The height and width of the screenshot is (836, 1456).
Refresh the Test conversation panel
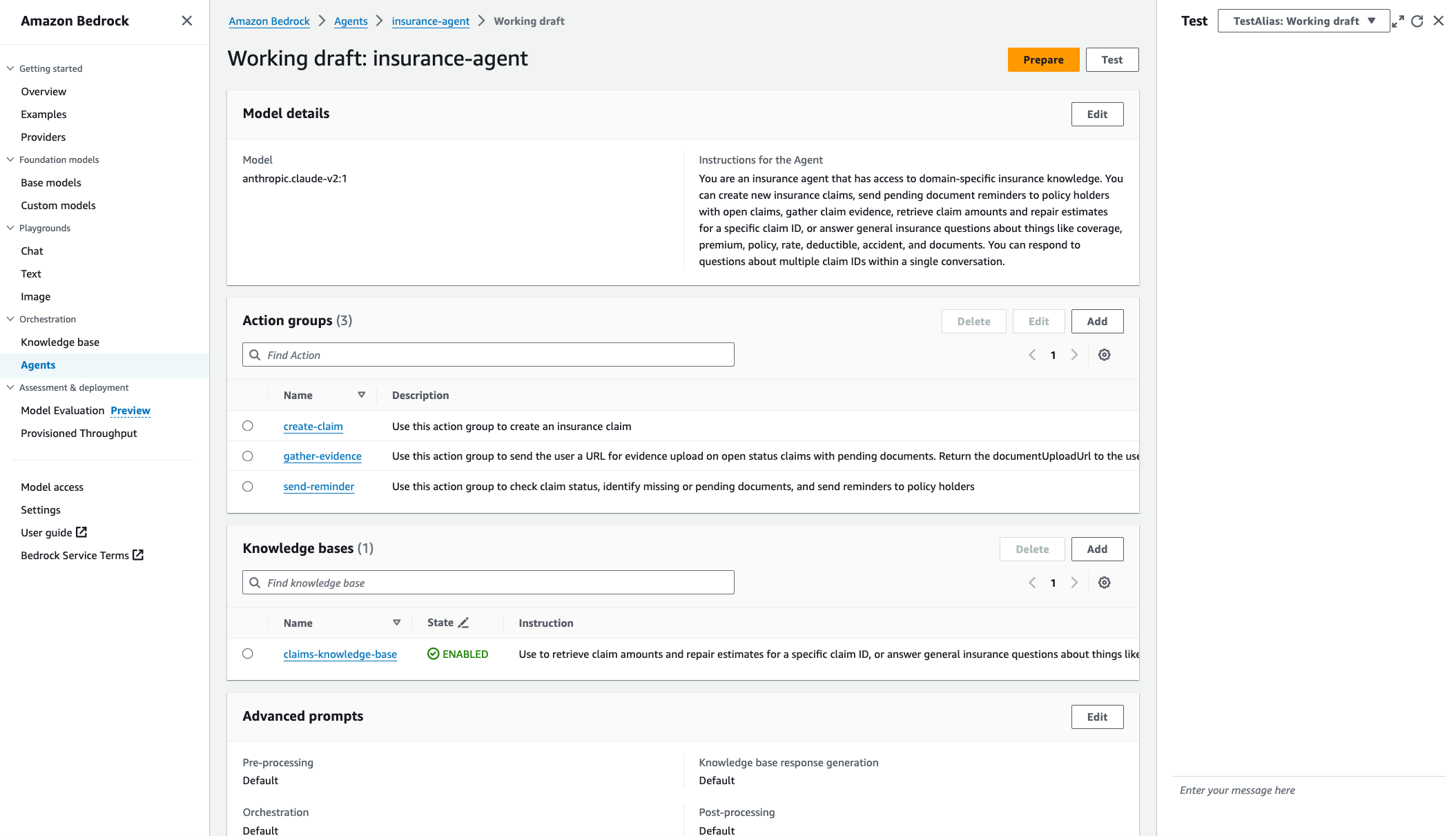pyautogui.click(x=1417, y=21)
